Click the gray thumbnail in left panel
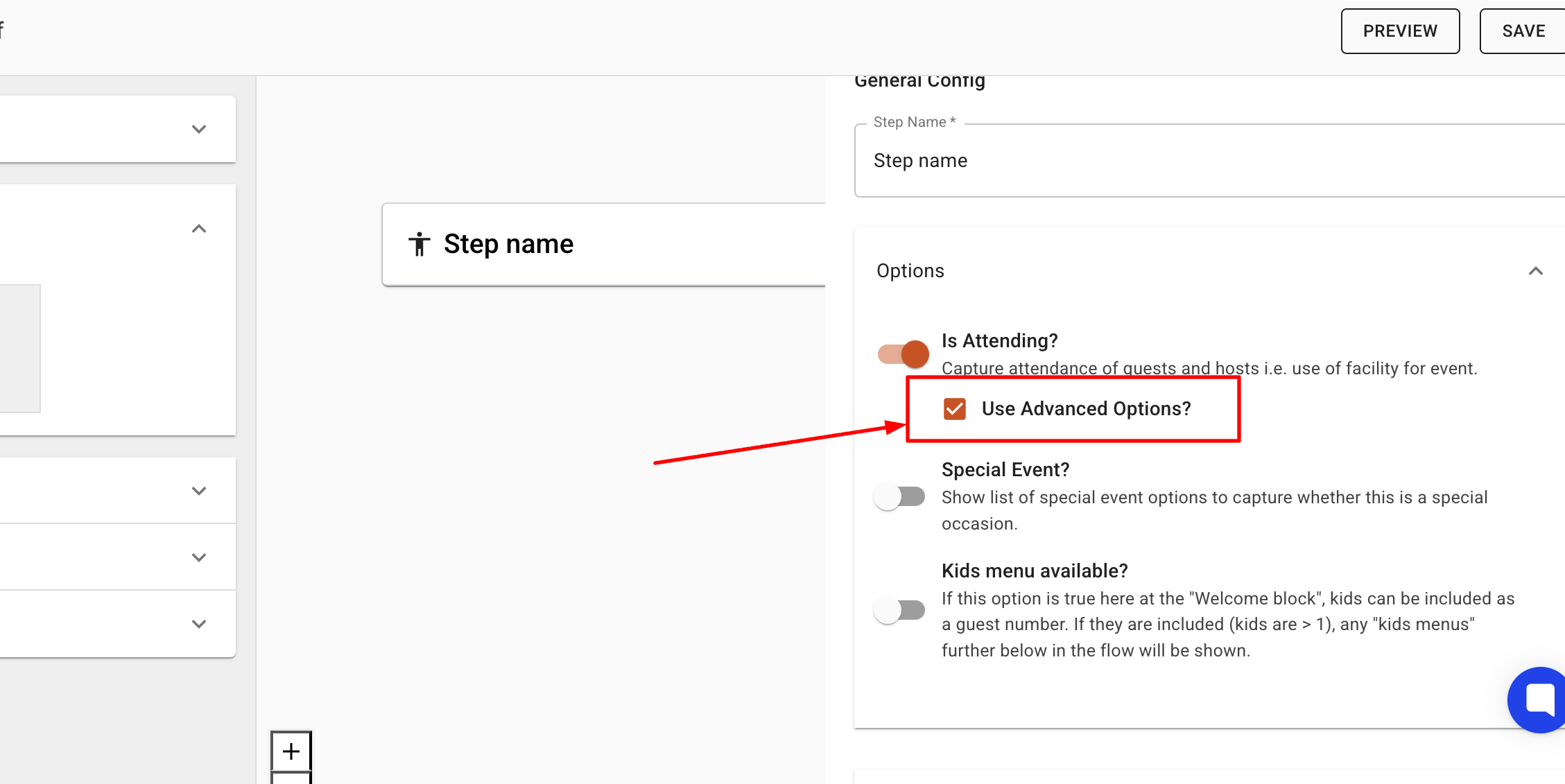 [19, 348]
